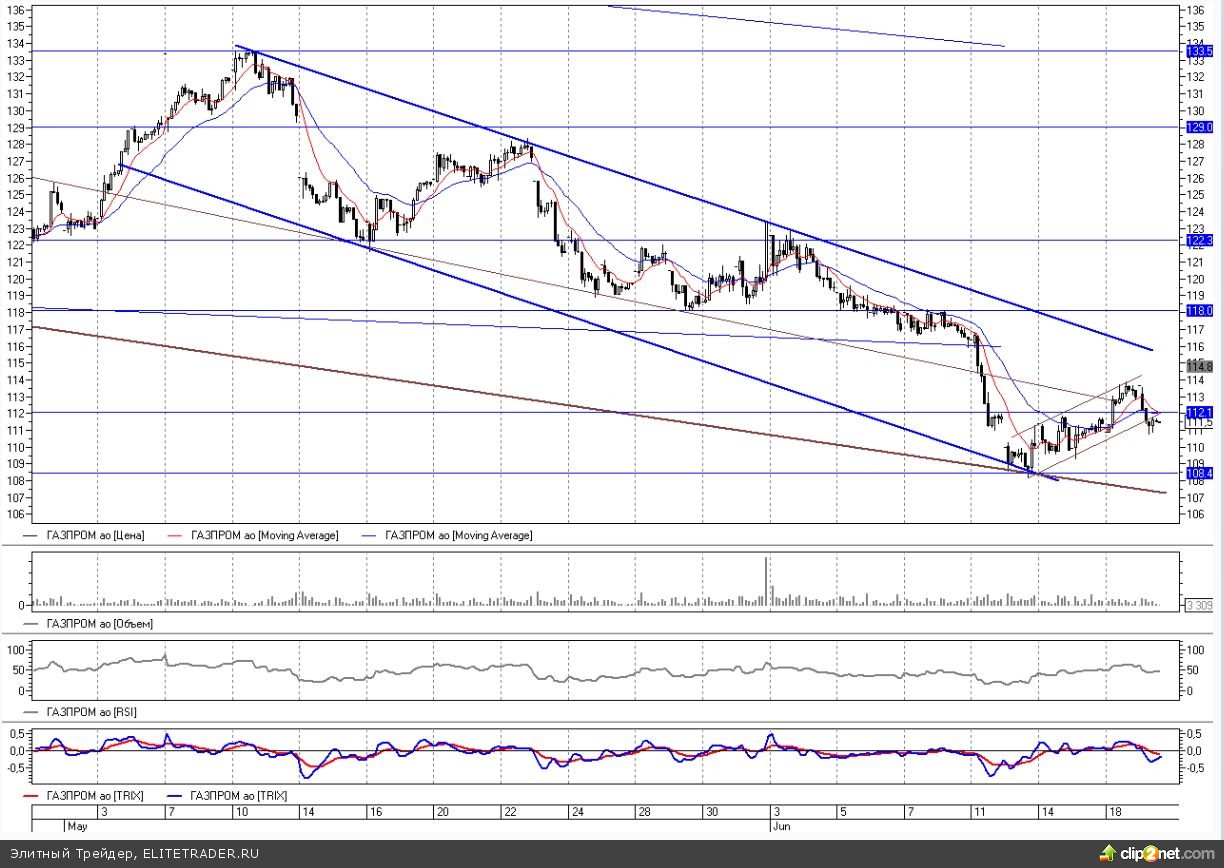Image resolution: width=1224 pixels, height=868 pixels.
Task: Select the 108.4 price level label
Action: [1199, 474]
